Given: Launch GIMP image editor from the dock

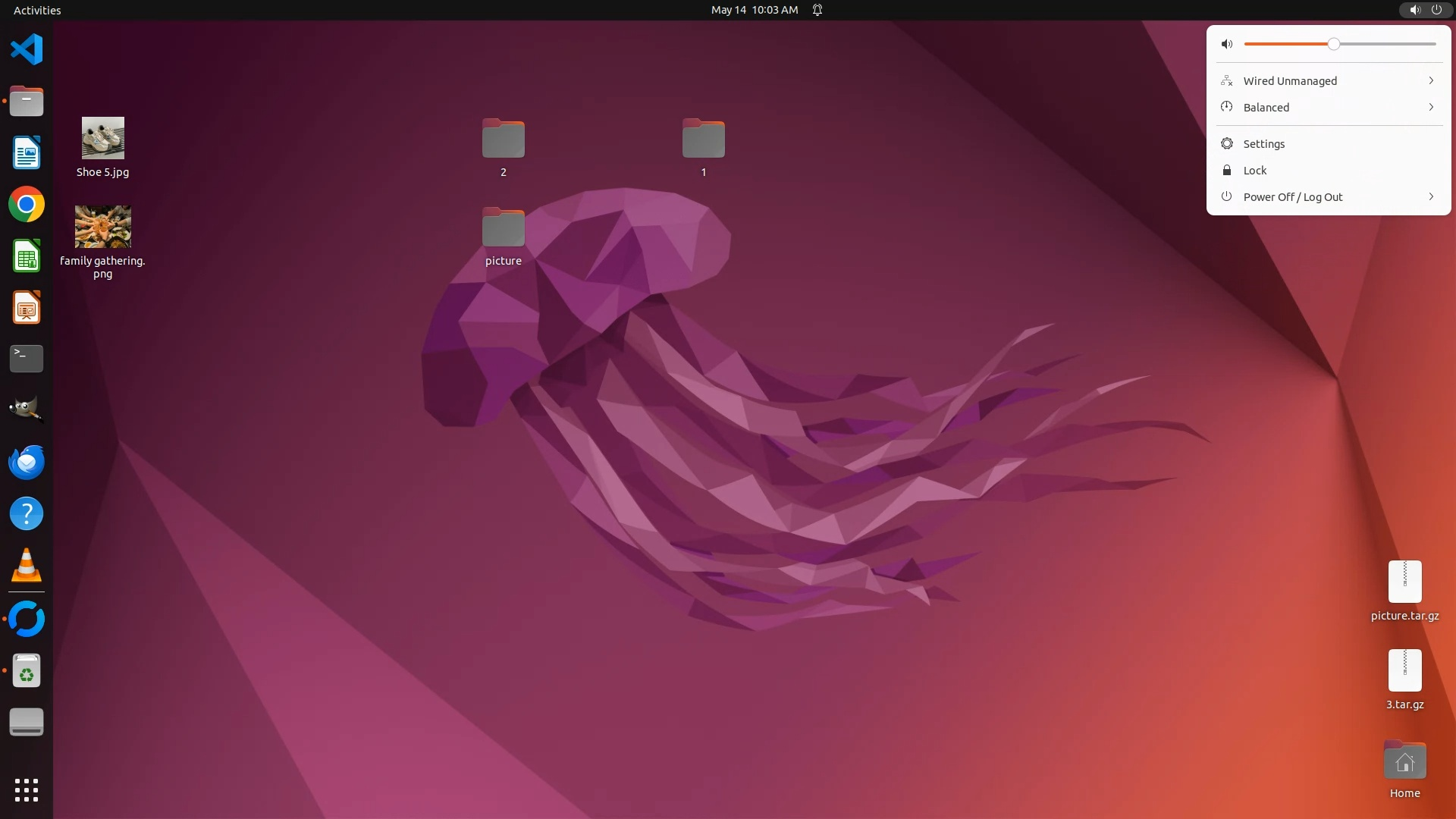Looking at the screenshot, I should pyautogui.click(x=27, y=410).
